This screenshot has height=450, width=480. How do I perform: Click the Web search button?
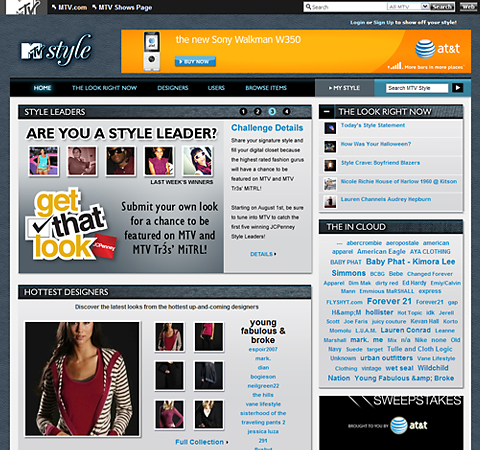pos(468,7)
